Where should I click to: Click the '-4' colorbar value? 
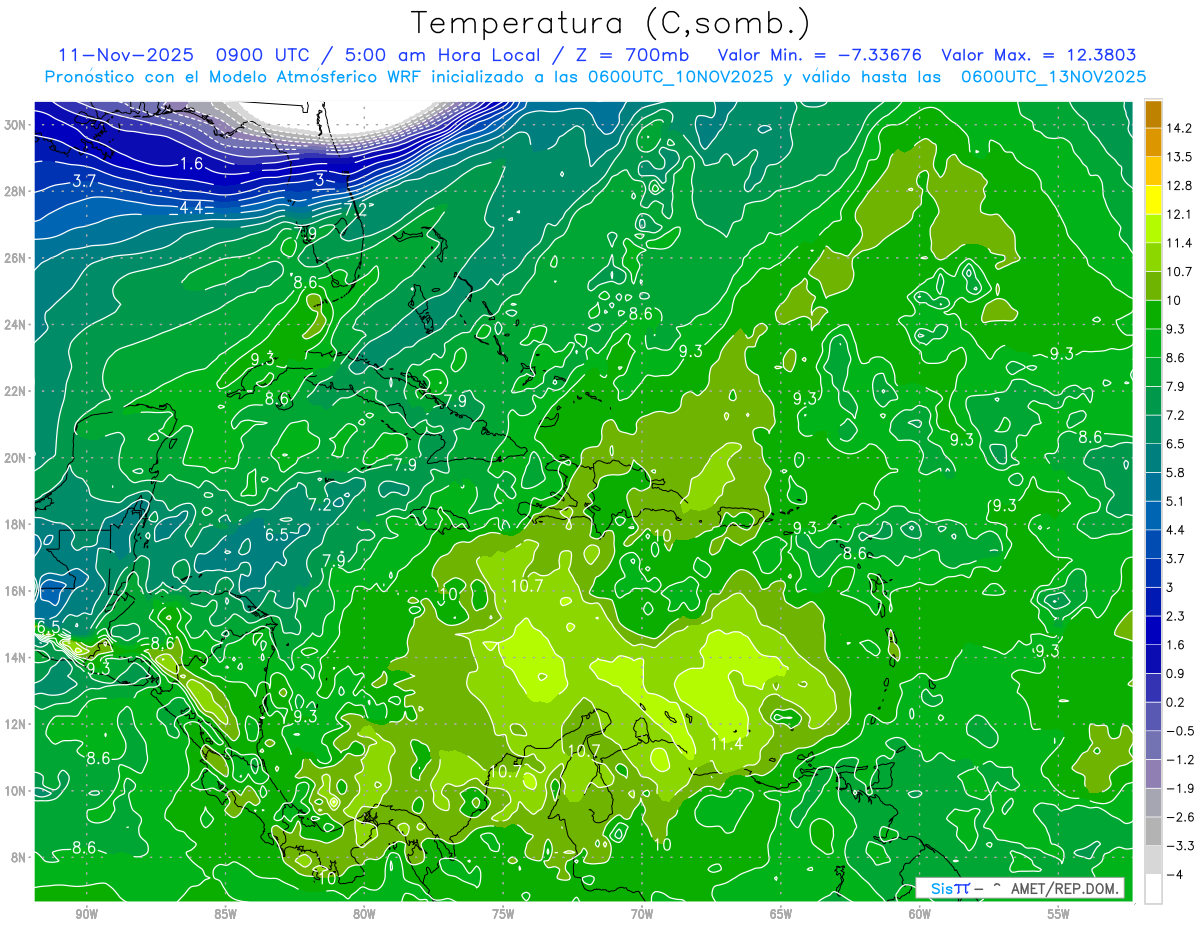(1176, 874)
